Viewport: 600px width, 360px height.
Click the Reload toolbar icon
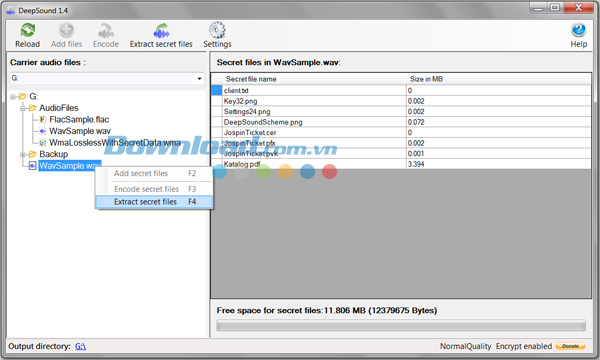28,30
